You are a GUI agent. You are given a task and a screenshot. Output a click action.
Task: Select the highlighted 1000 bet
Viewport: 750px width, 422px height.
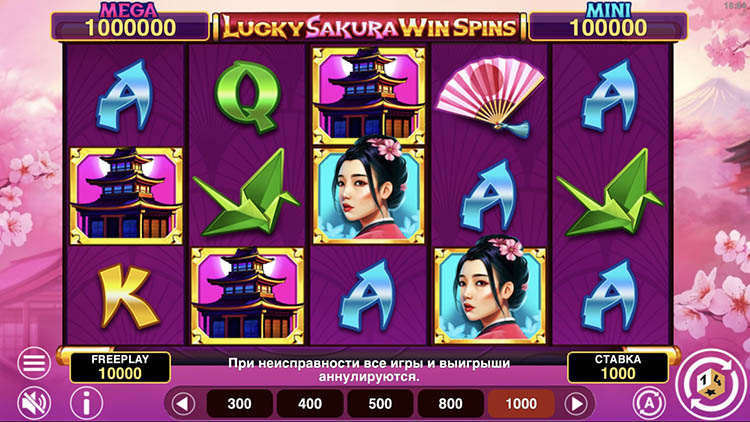tap(521, 404)
